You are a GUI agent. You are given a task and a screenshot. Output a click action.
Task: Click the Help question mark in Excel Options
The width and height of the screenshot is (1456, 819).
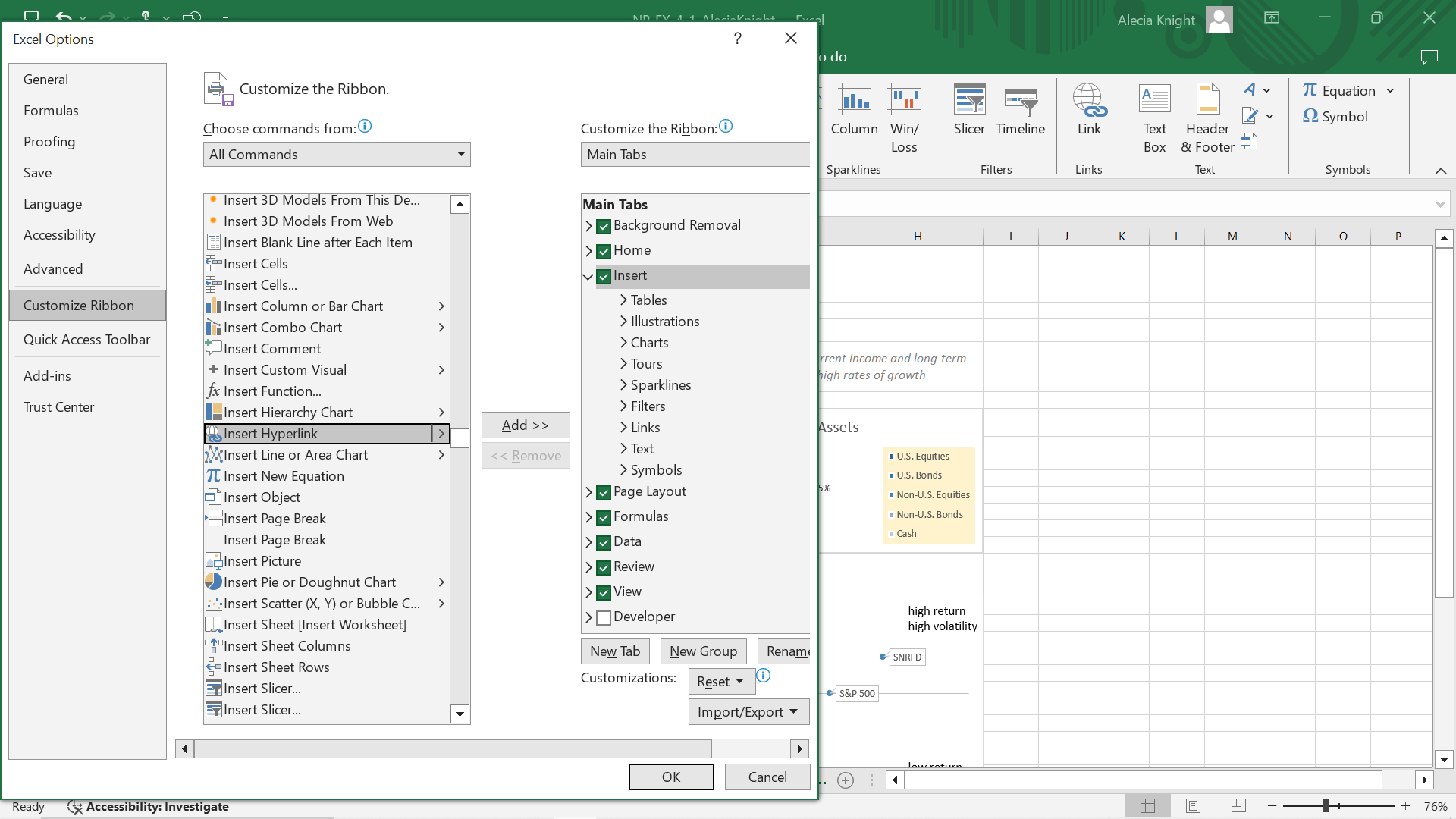[x=737, y=38]
